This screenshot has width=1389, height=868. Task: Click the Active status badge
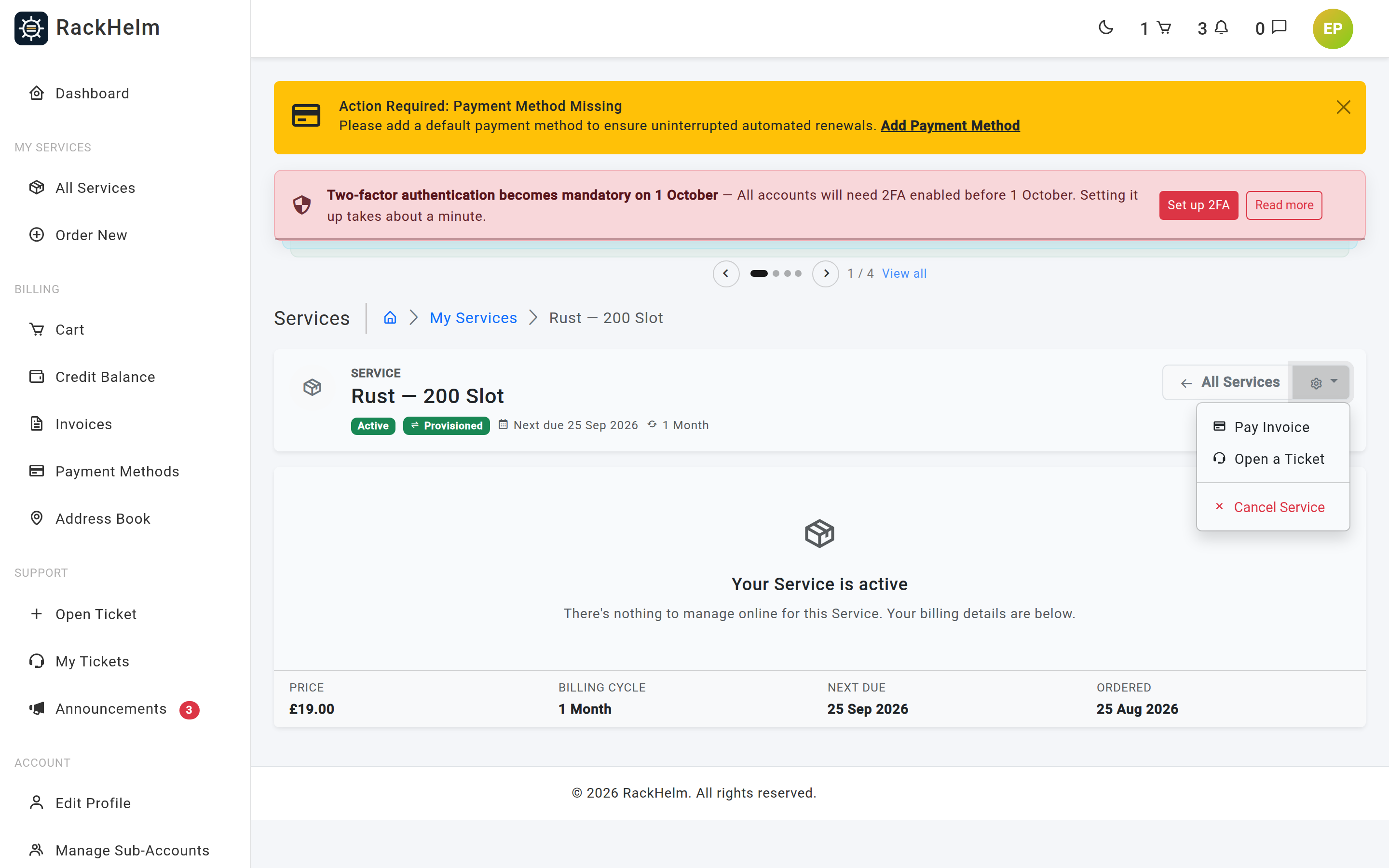(x=372, y=425)
